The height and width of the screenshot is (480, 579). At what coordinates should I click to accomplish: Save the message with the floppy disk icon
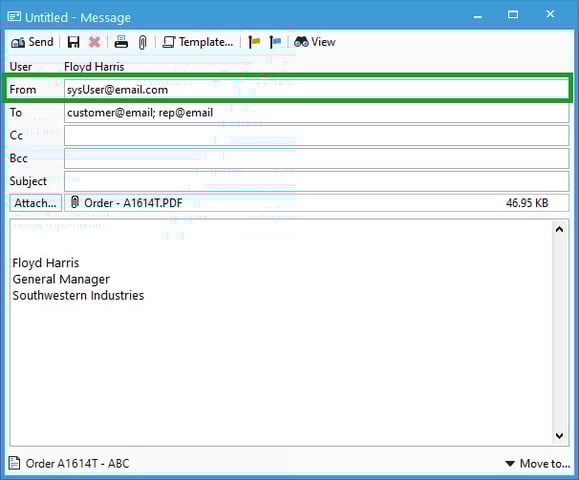73,42
